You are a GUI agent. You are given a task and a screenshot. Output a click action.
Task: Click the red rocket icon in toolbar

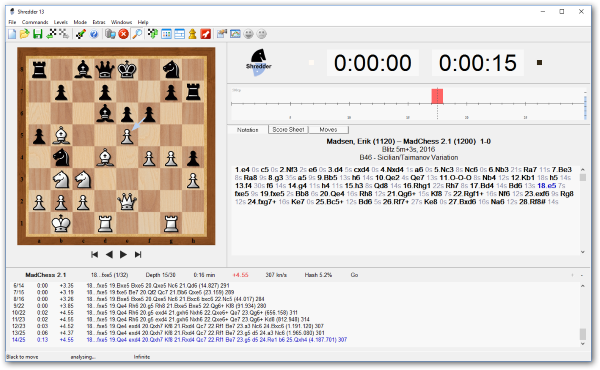tap(205, 34)
